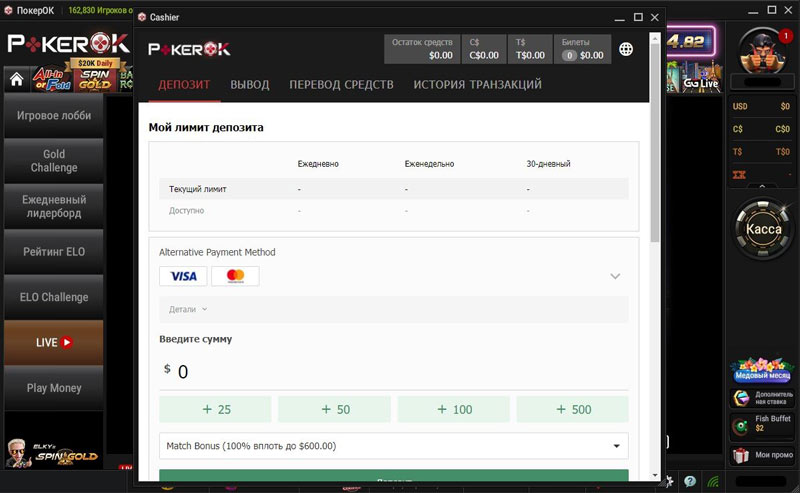Open the Match Bonus dropdown

click(x=393, y=446)
